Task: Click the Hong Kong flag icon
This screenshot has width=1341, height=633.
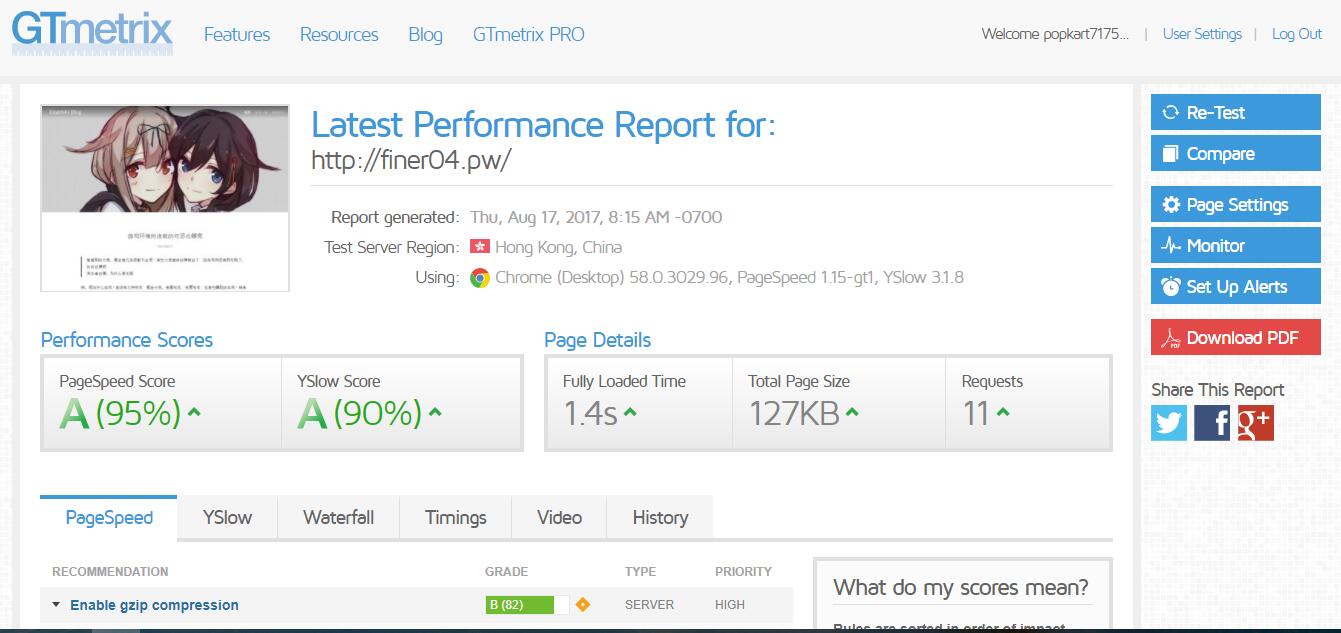Action: [480, 247]
